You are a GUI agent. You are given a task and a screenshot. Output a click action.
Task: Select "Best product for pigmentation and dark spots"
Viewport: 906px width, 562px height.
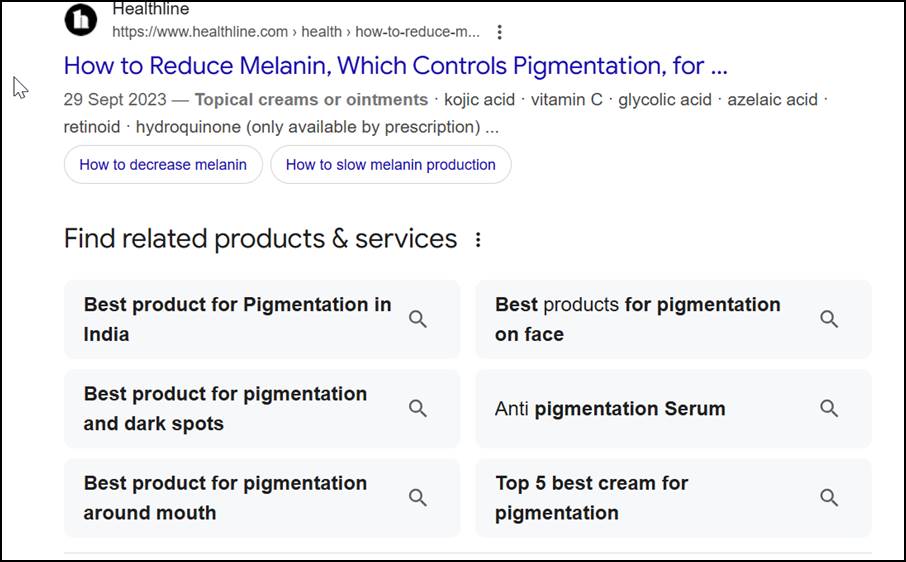pyautogui.click(x=225, y=408)
